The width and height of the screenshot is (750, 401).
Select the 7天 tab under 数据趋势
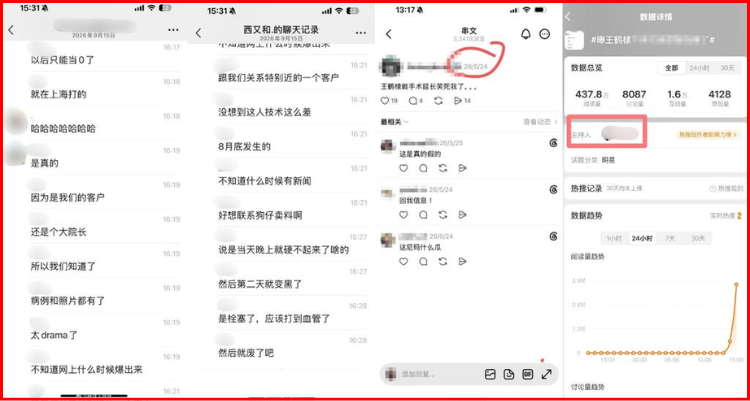coord(670,238)
